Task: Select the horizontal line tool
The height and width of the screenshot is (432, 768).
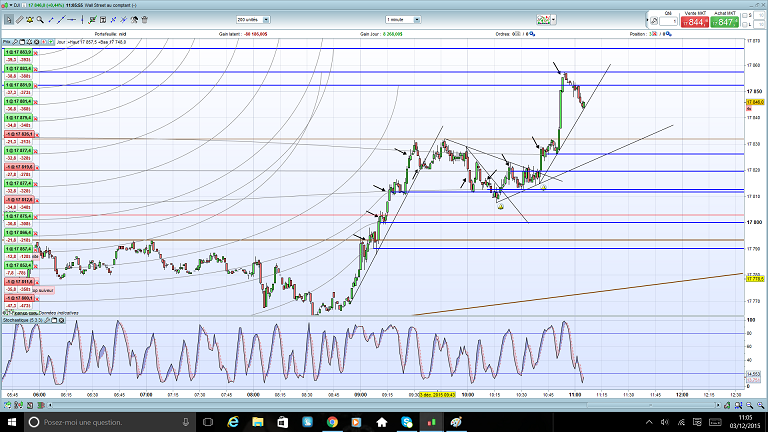Action: pyautogui.click(x=72, y=20)
